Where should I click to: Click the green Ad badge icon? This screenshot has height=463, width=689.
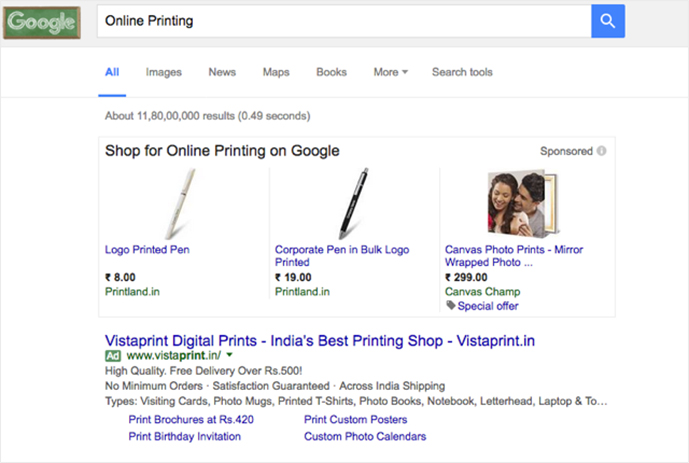(113, 355)
